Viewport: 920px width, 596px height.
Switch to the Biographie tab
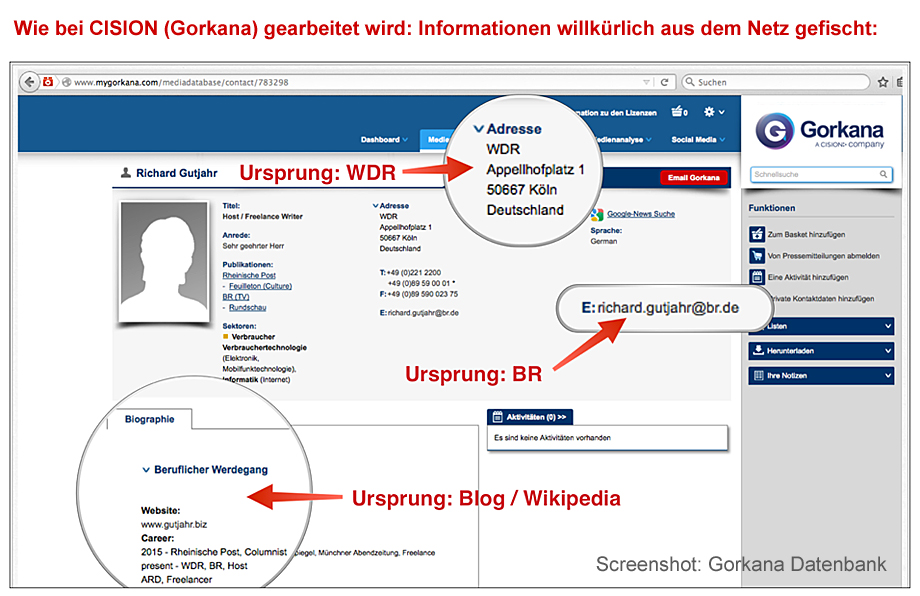150,419
